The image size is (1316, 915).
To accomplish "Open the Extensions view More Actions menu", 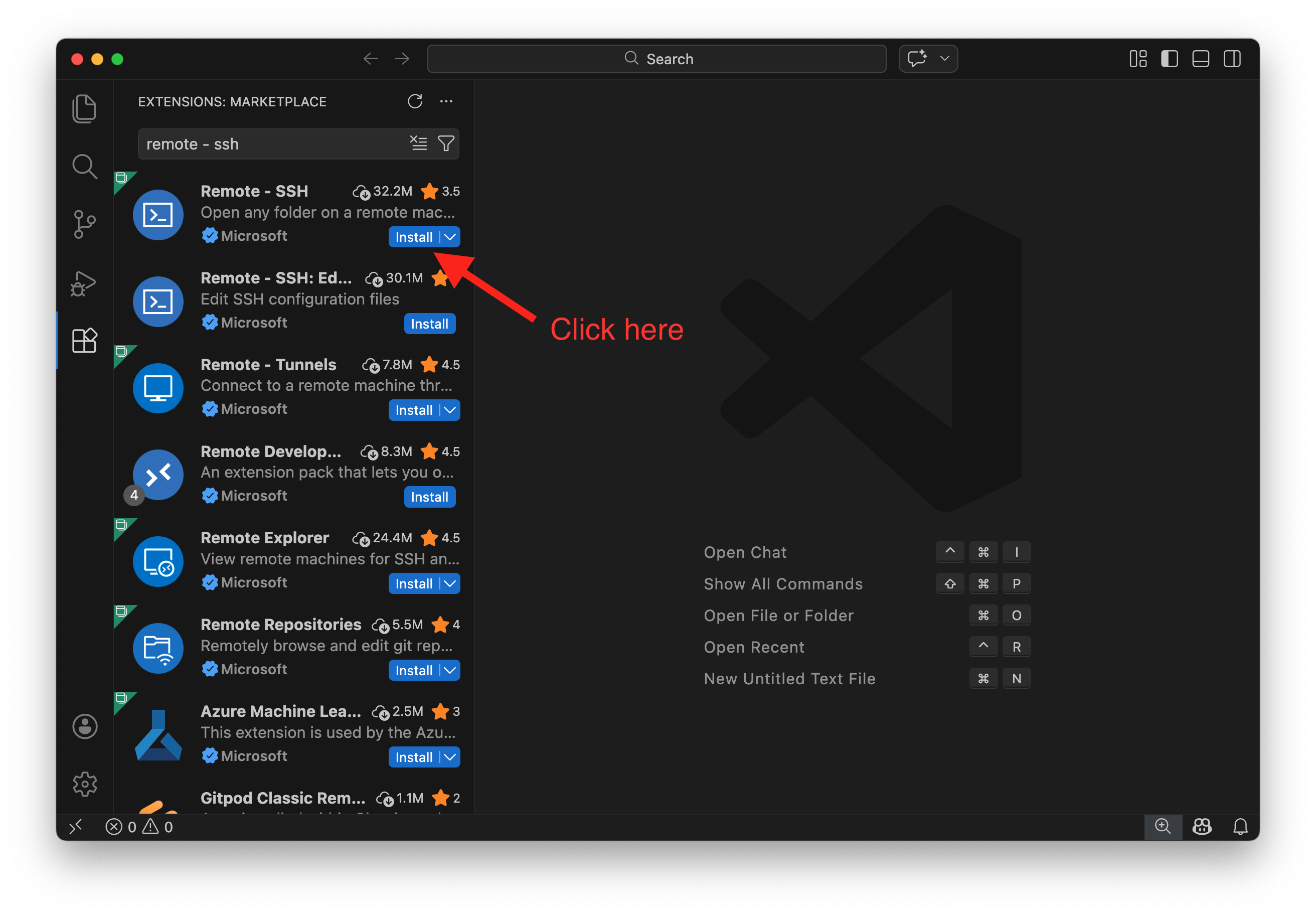I will click(446, 101).
